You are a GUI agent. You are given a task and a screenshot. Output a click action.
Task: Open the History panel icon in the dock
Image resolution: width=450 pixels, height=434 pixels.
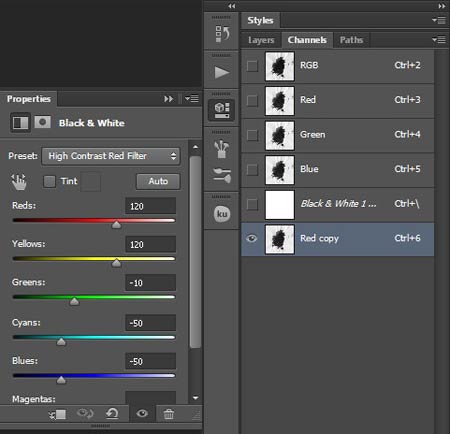click(222, 33)
